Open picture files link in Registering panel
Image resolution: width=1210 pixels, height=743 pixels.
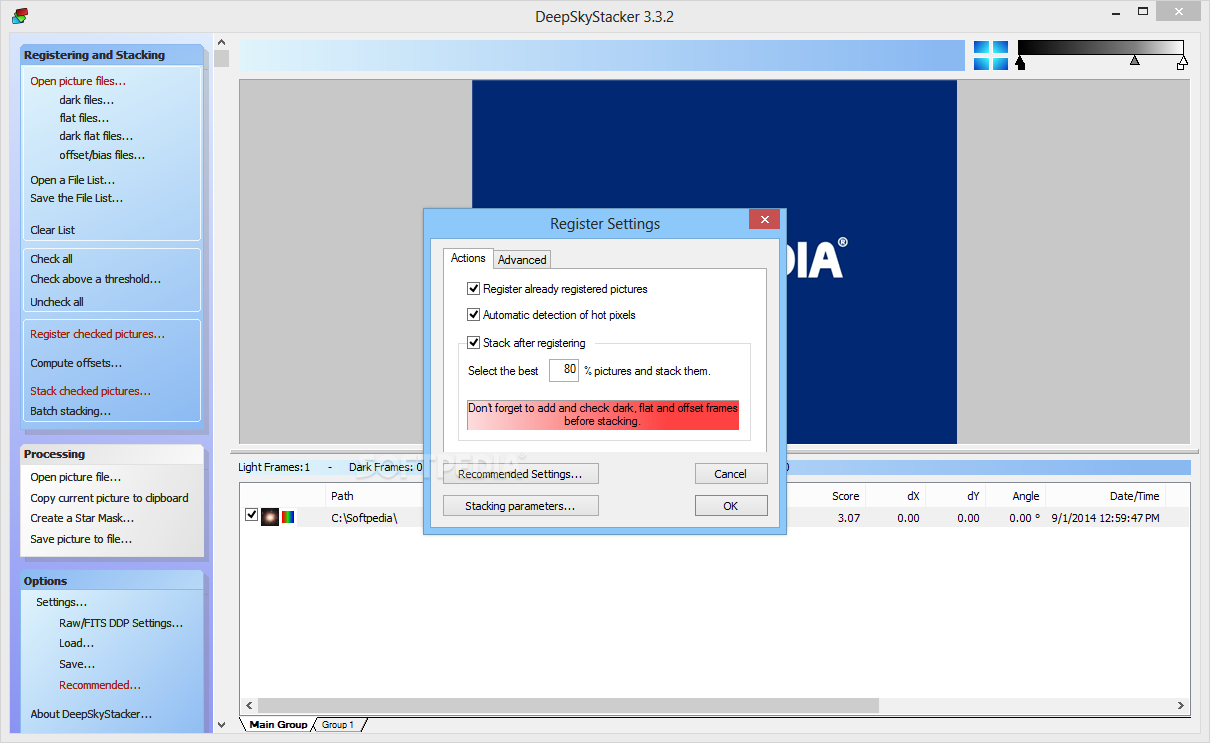point(78,81)
